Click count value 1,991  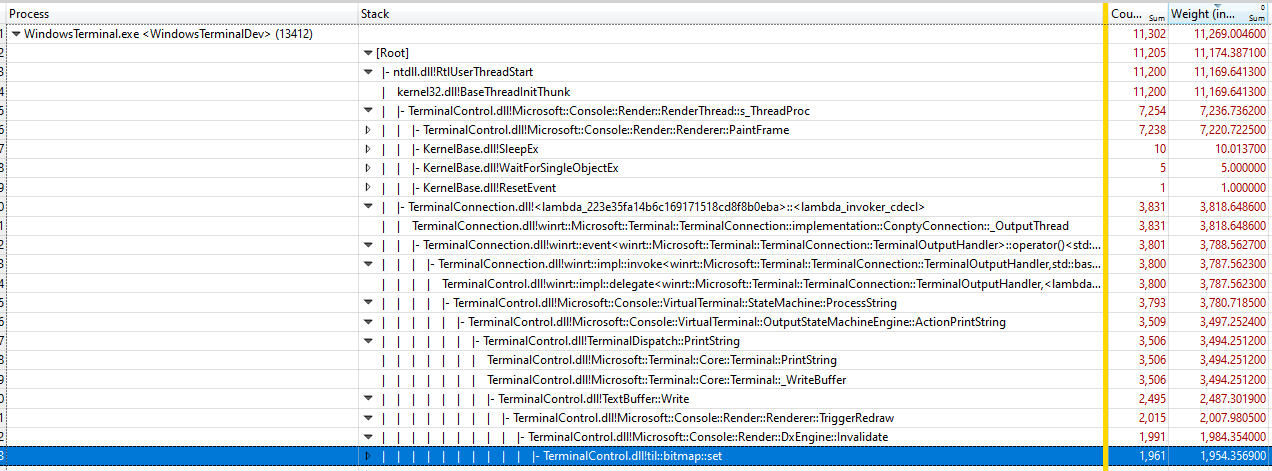coord(1152,437)
